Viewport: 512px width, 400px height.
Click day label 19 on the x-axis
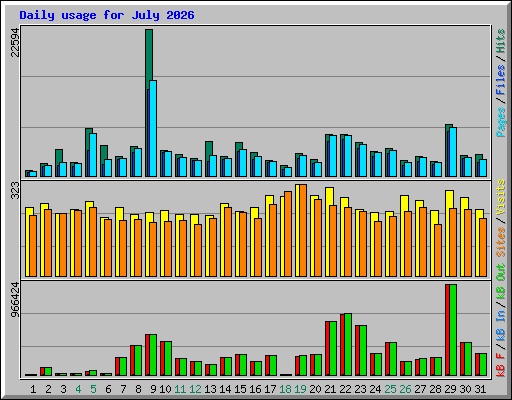coord(300,389)
